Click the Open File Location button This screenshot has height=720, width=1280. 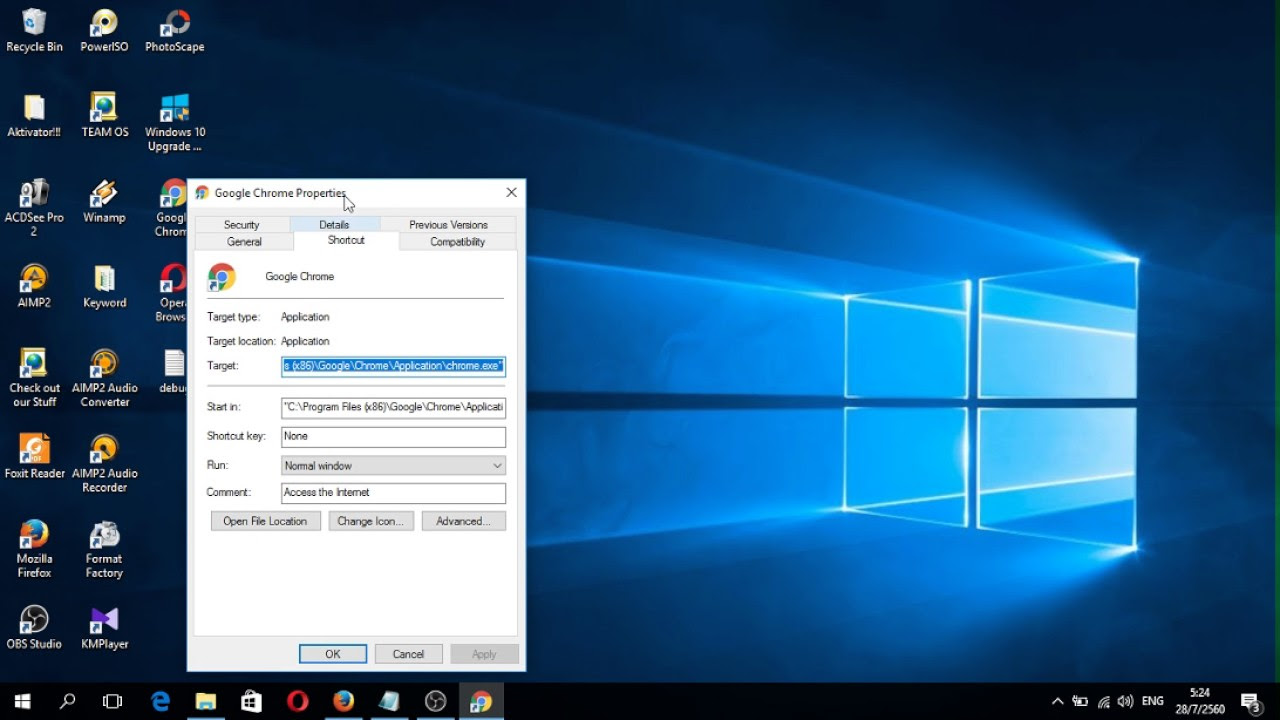265,521
